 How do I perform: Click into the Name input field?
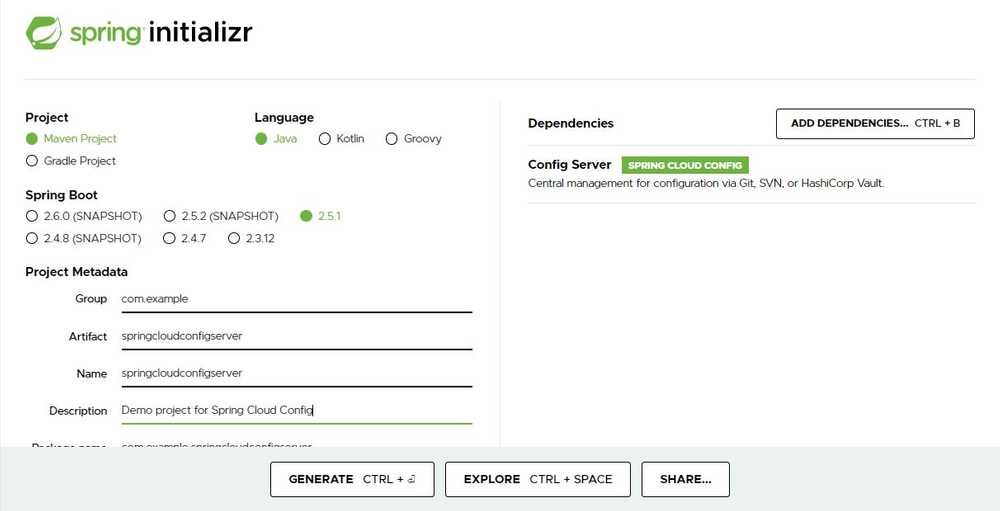(x=297, y=373)
